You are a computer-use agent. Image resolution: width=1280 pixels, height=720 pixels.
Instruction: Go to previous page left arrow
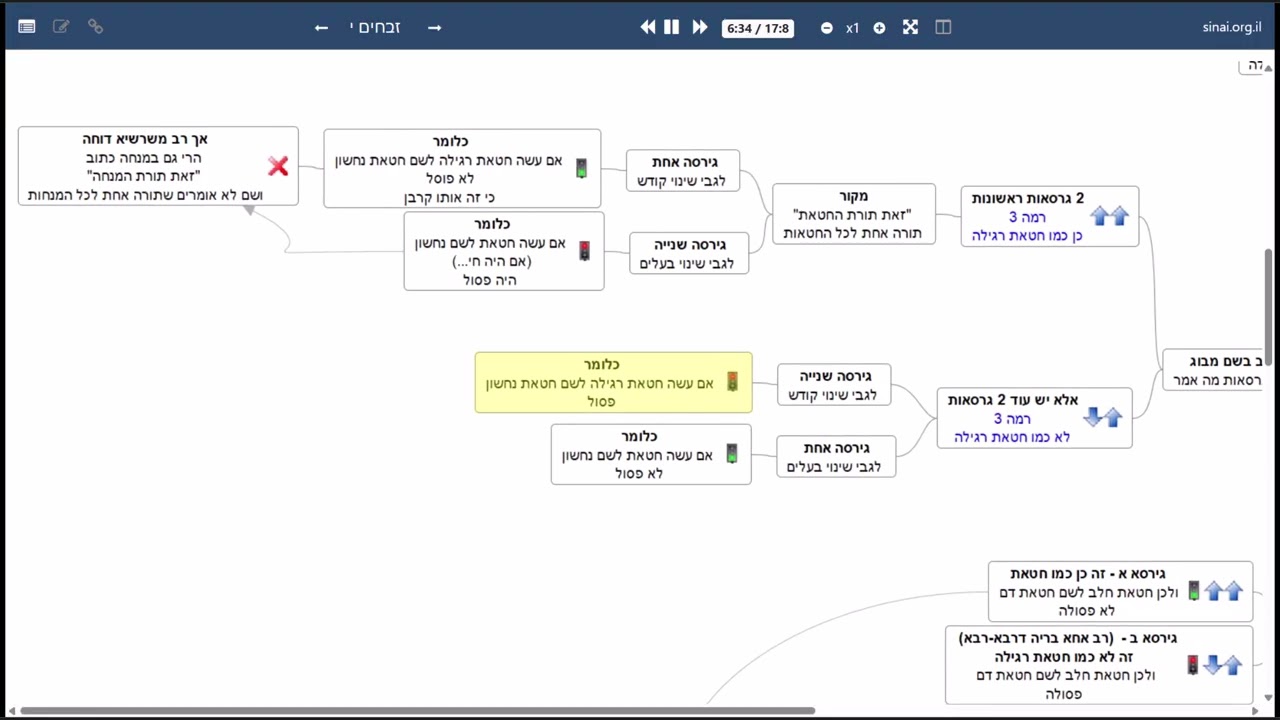pyautogui.click(x=321, y=27)
